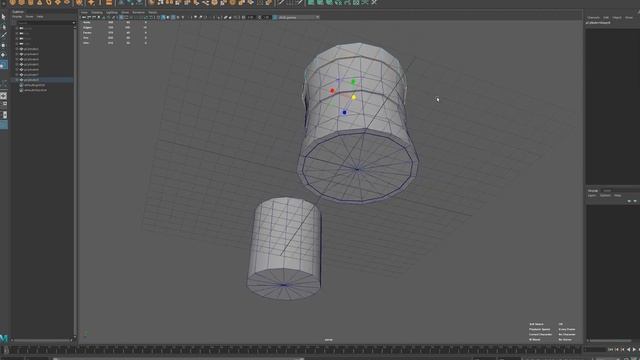Select the highlighted Scale tool
The width and height of the screenshot is (640, 360).
[x=4, y=65]
